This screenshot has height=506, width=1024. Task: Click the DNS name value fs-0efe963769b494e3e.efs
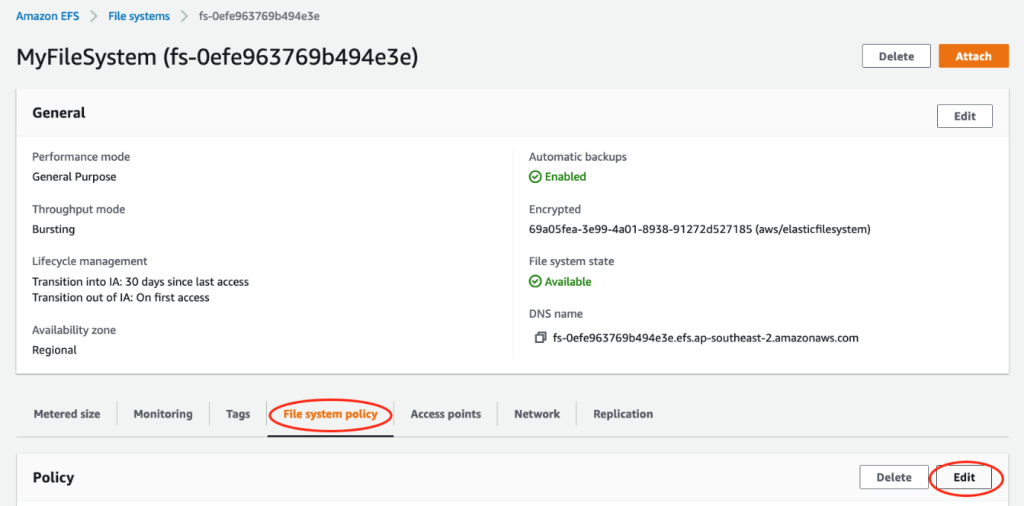[705, 338]
